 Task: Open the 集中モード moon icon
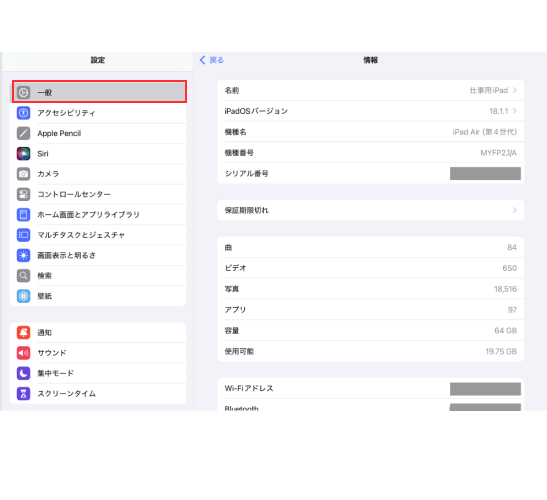click(x=23, y=373)
